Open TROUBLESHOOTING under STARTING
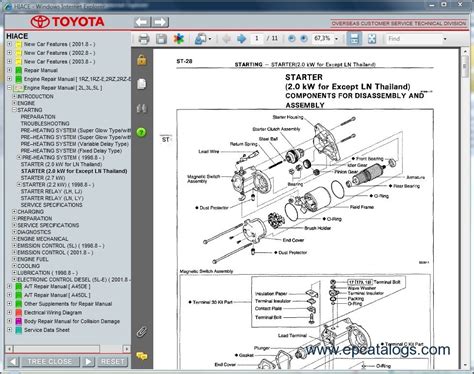Viewport: 474px width, 374px height. pyautogui.click(x=45, y=123)
